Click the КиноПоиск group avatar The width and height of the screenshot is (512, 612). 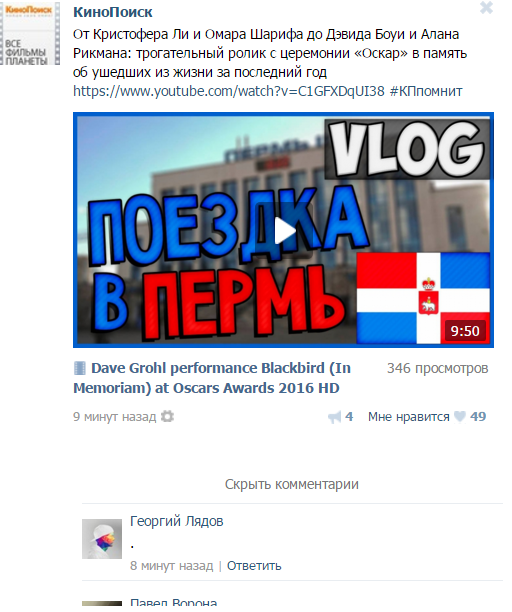click(30, 33)
